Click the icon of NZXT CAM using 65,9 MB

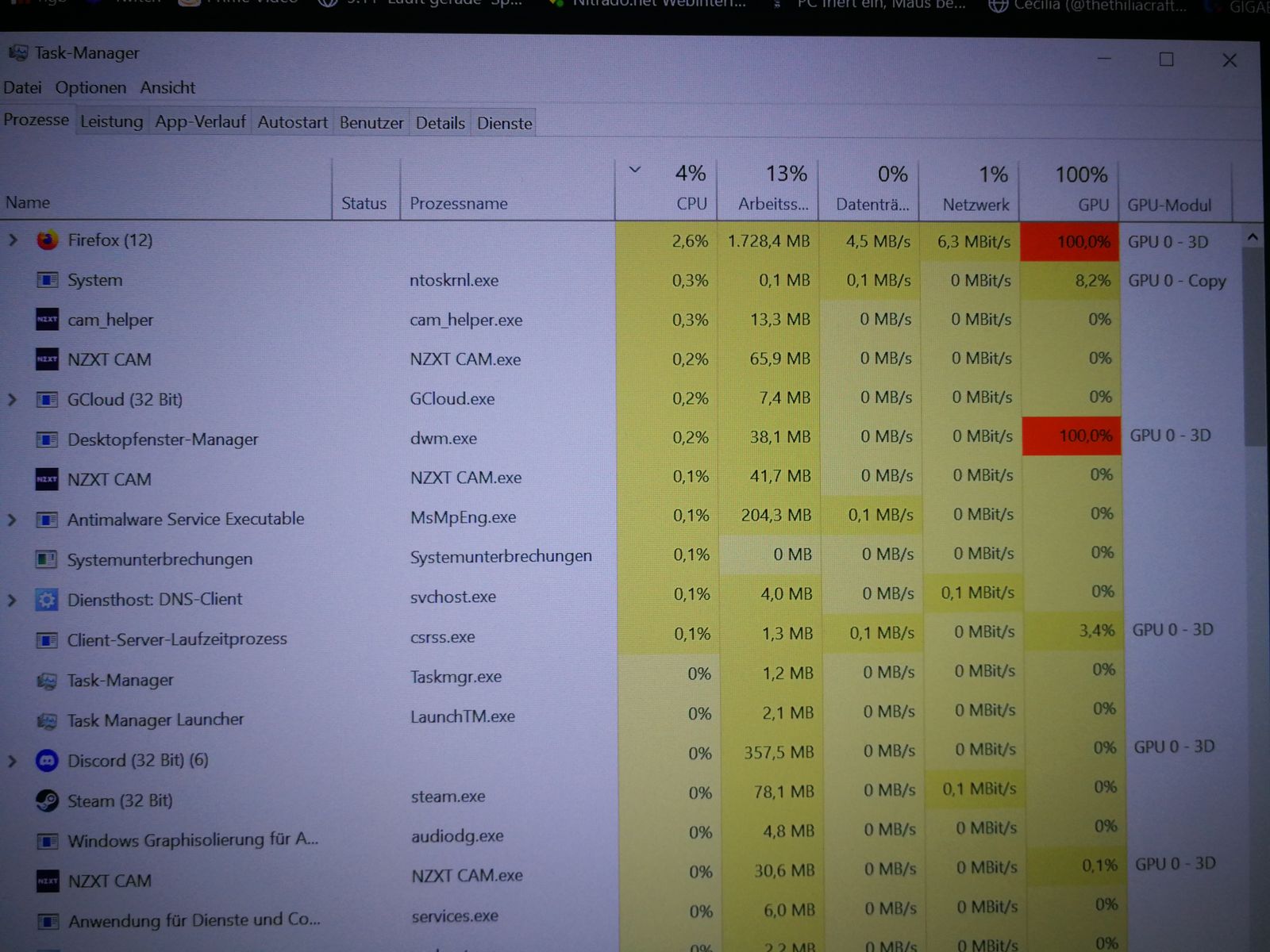tap(48, 359)
